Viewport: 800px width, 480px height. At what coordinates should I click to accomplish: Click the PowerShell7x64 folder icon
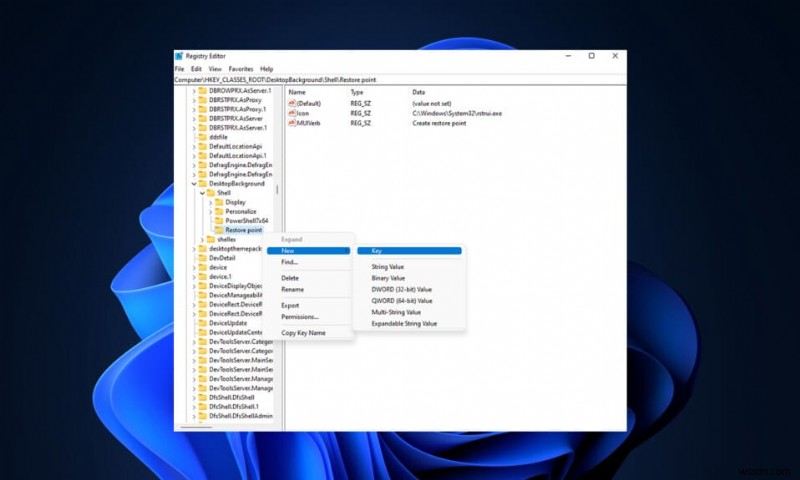(x=218, y=221)
